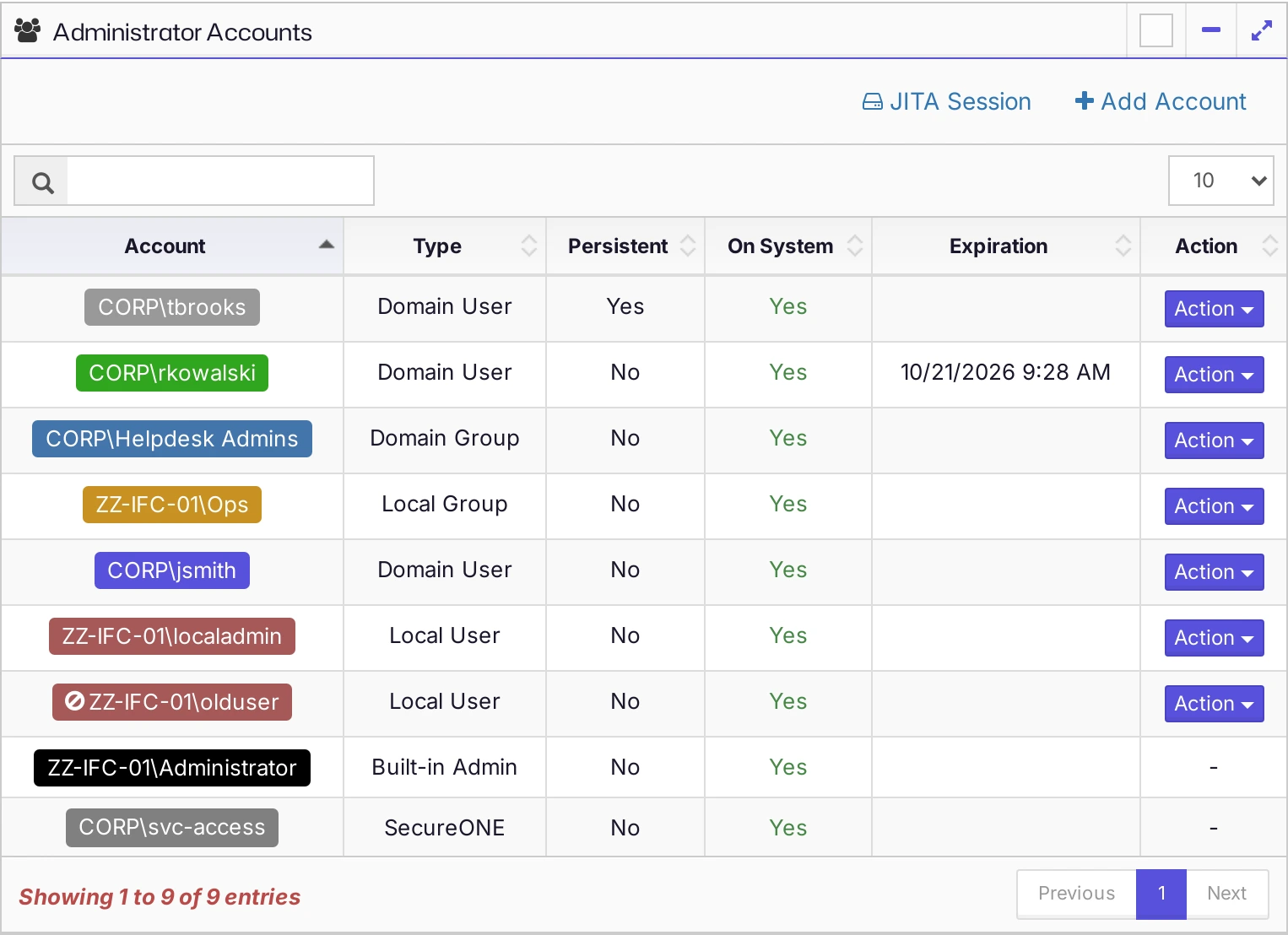
Task: Focus the account search field
Action: click(x=219, y=181)
